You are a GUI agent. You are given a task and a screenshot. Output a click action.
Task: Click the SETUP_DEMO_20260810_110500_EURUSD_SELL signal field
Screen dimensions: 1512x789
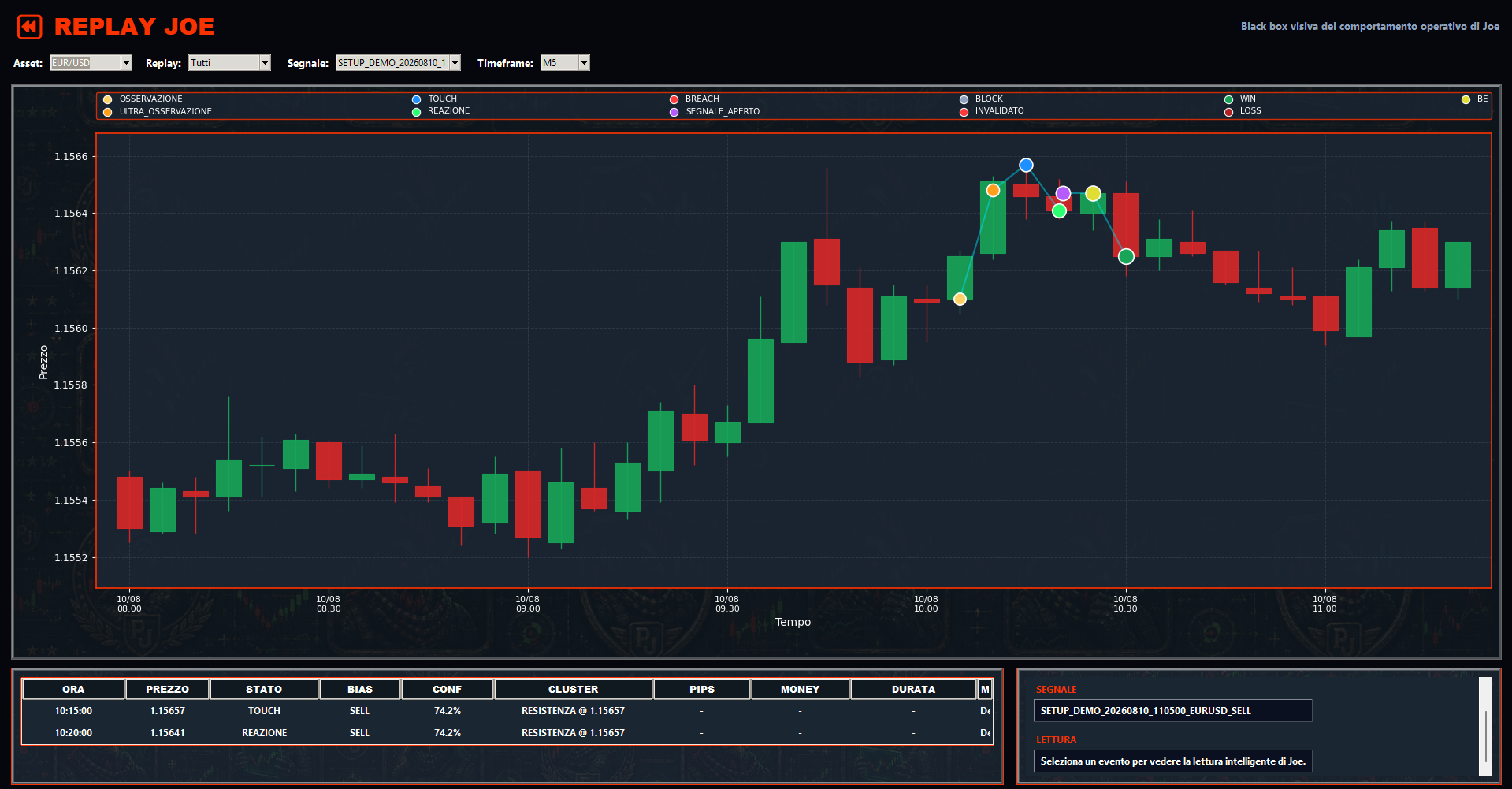(1172, 711)
